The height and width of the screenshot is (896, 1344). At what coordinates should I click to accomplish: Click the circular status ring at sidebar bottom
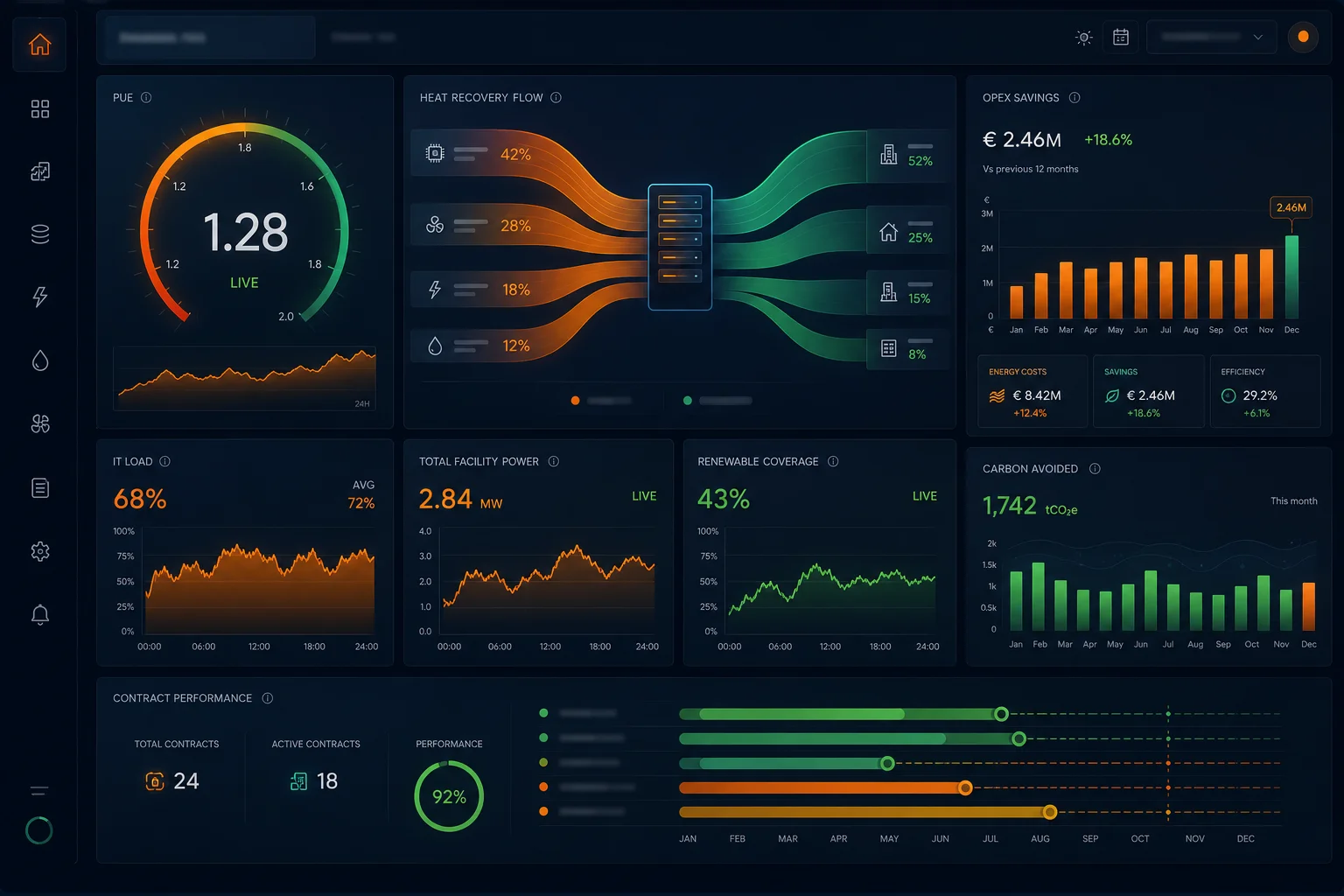(x=39, y=830)
